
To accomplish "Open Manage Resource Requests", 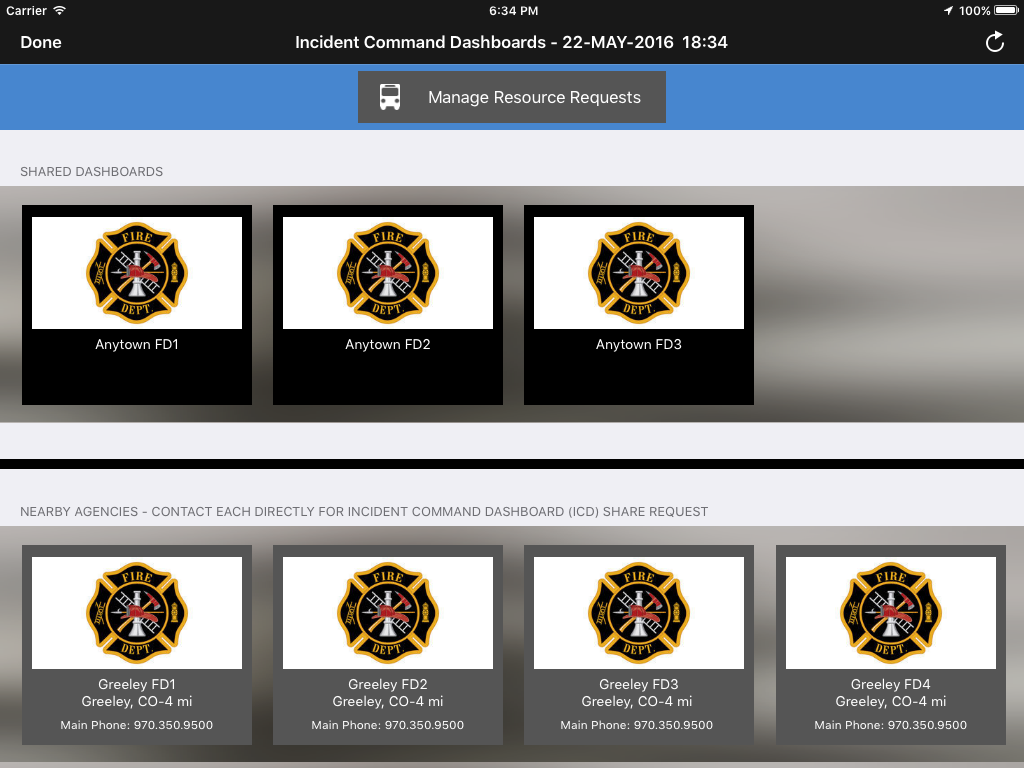I will pos(534,97).
